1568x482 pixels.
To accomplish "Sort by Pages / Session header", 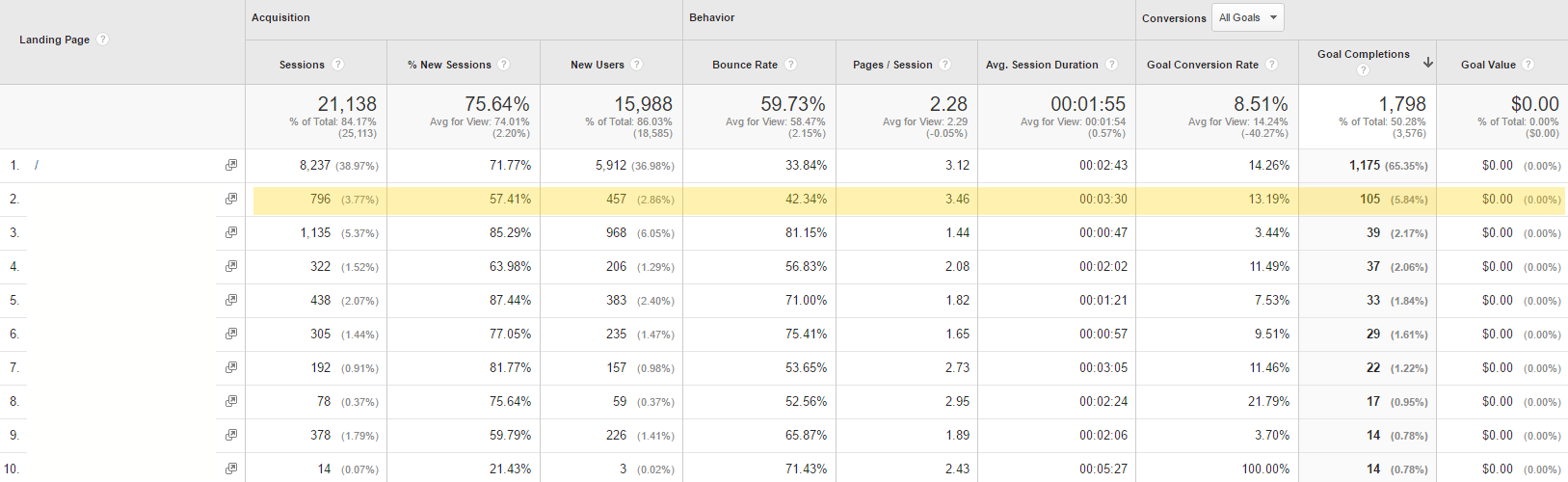I will pos(892,65).
